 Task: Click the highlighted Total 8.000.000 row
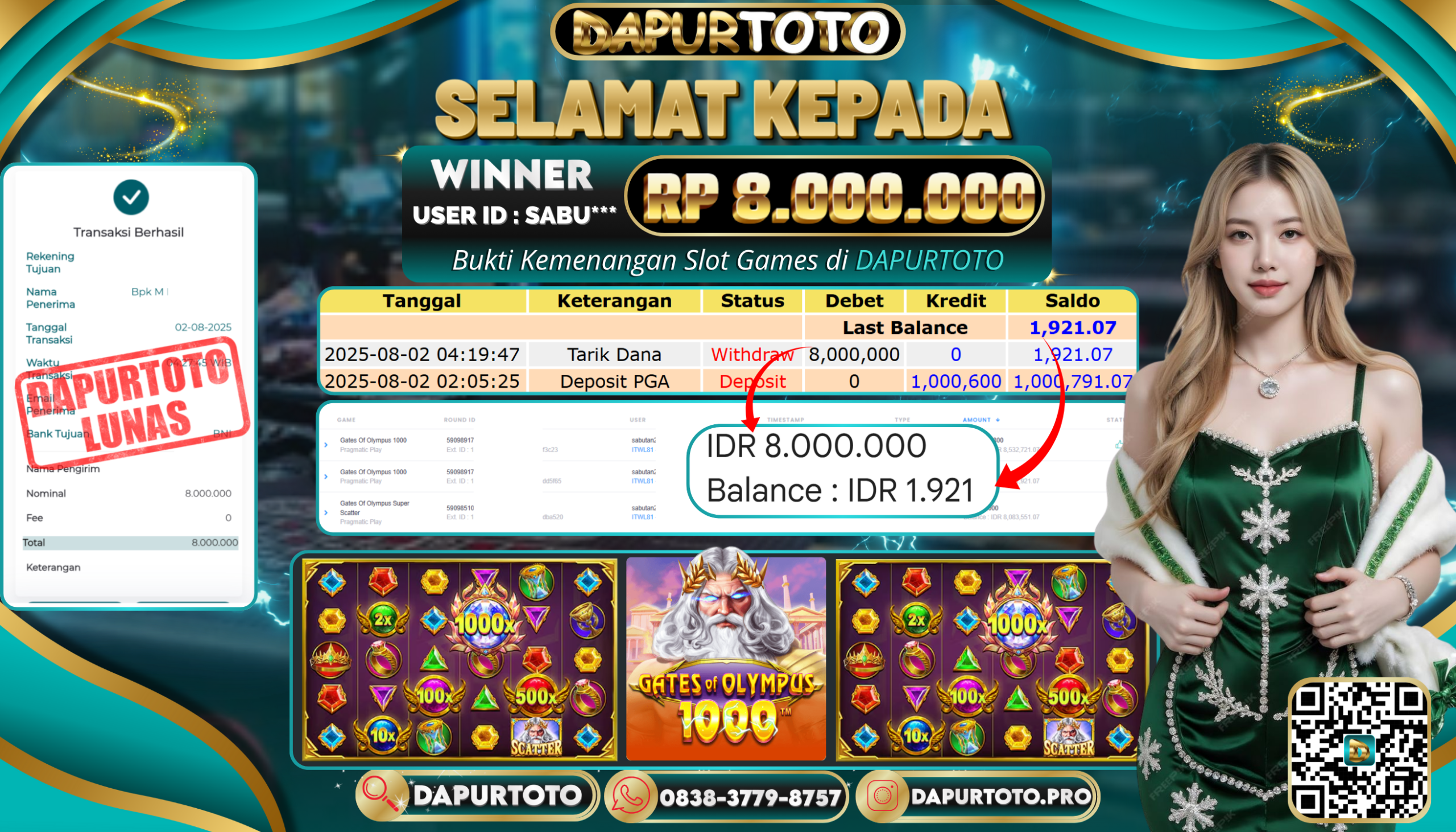click(130, 543)
